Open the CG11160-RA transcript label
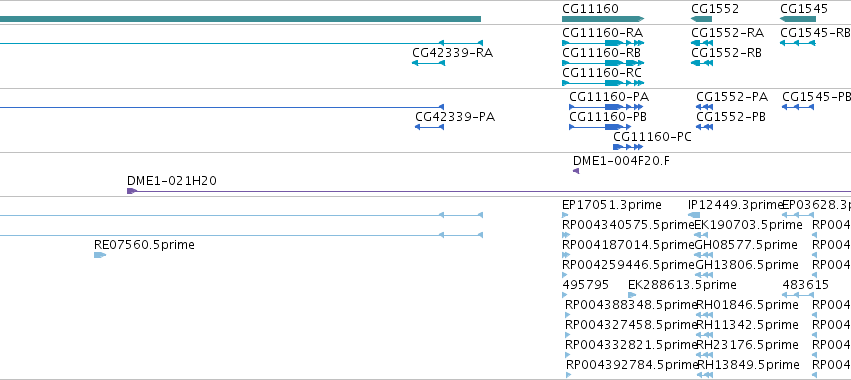The image size is (851, 380). (x=602, y=33)
